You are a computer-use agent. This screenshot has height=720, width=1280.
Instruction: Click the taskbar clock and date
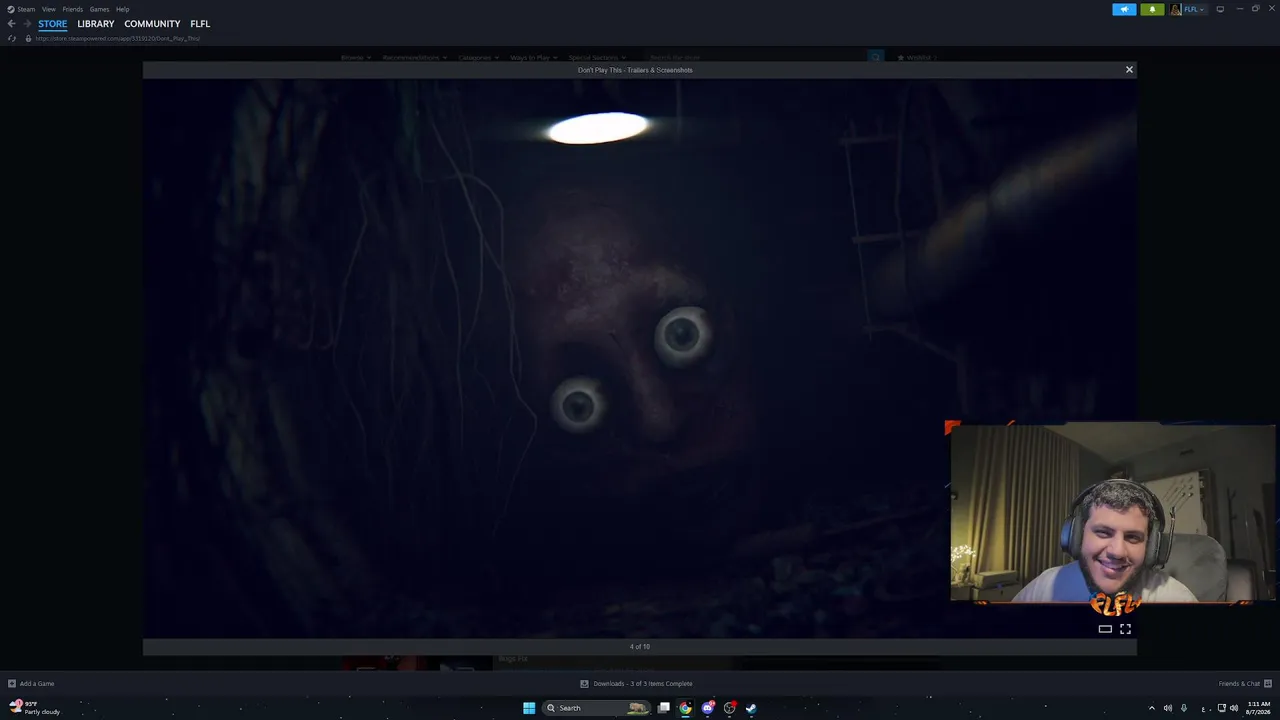click(1258, 708)
